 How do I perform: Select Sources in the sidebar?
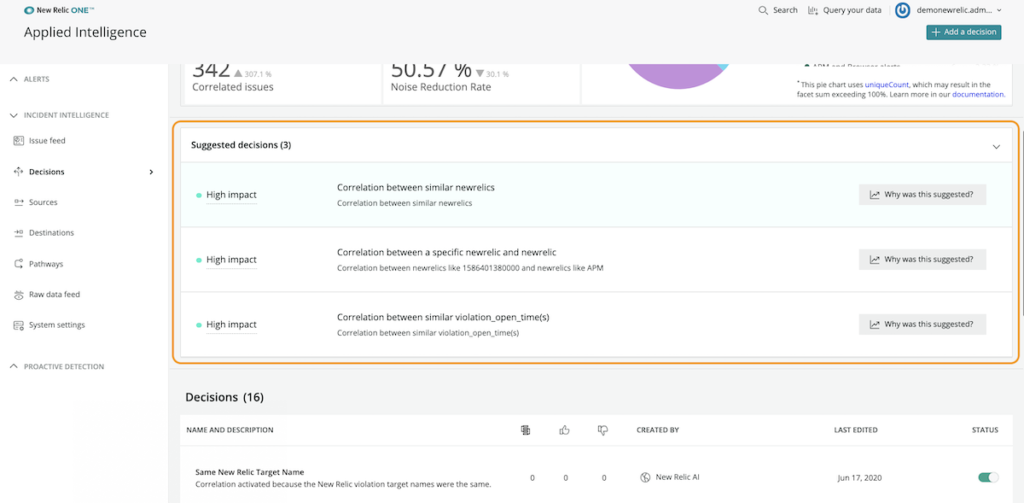35,203
